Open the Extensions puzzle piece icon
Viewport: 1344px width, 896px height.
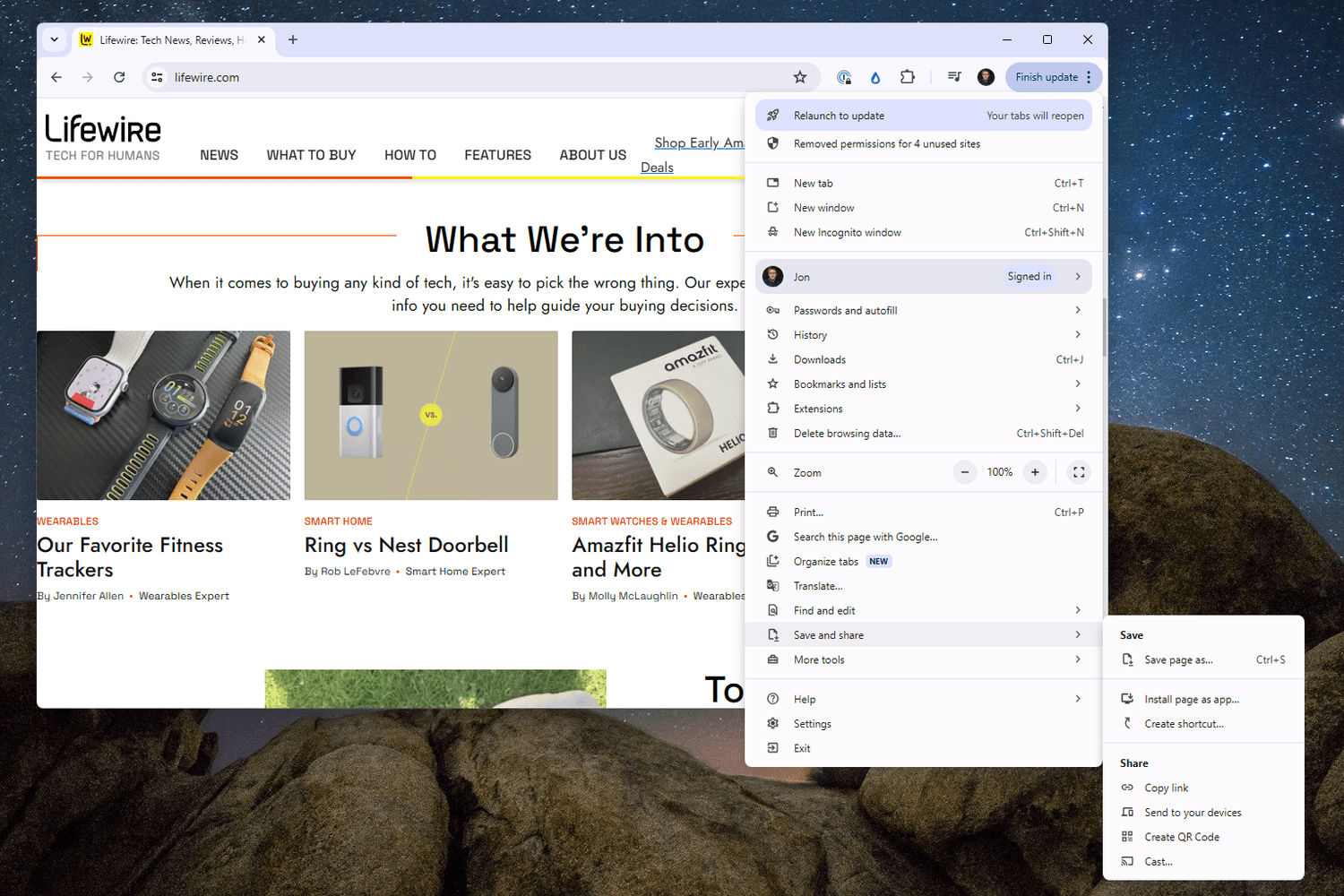pyautogui.click(x=908, y=77)
